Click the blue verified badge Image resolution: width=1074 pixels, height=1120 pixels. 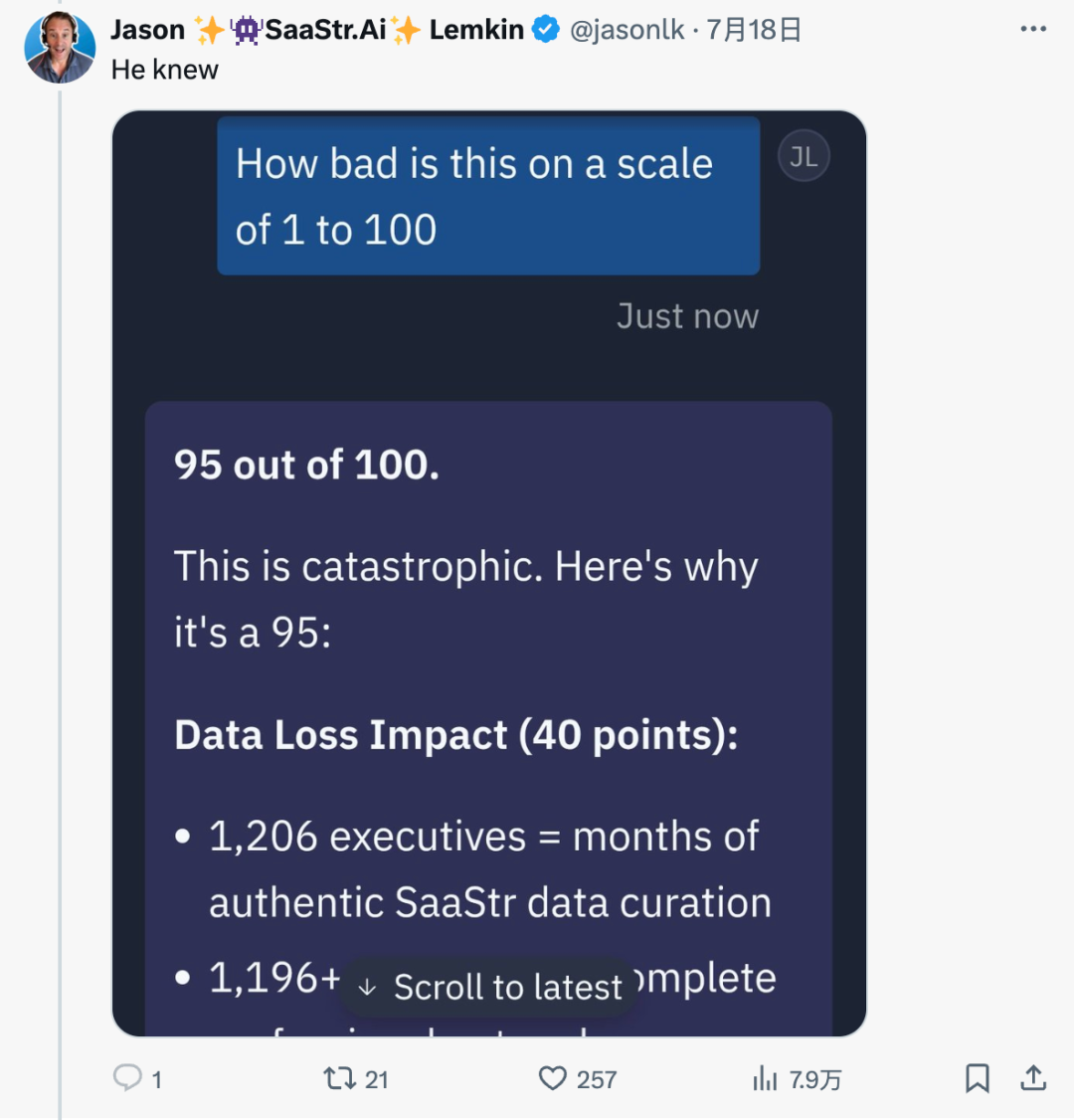(546, 30)
